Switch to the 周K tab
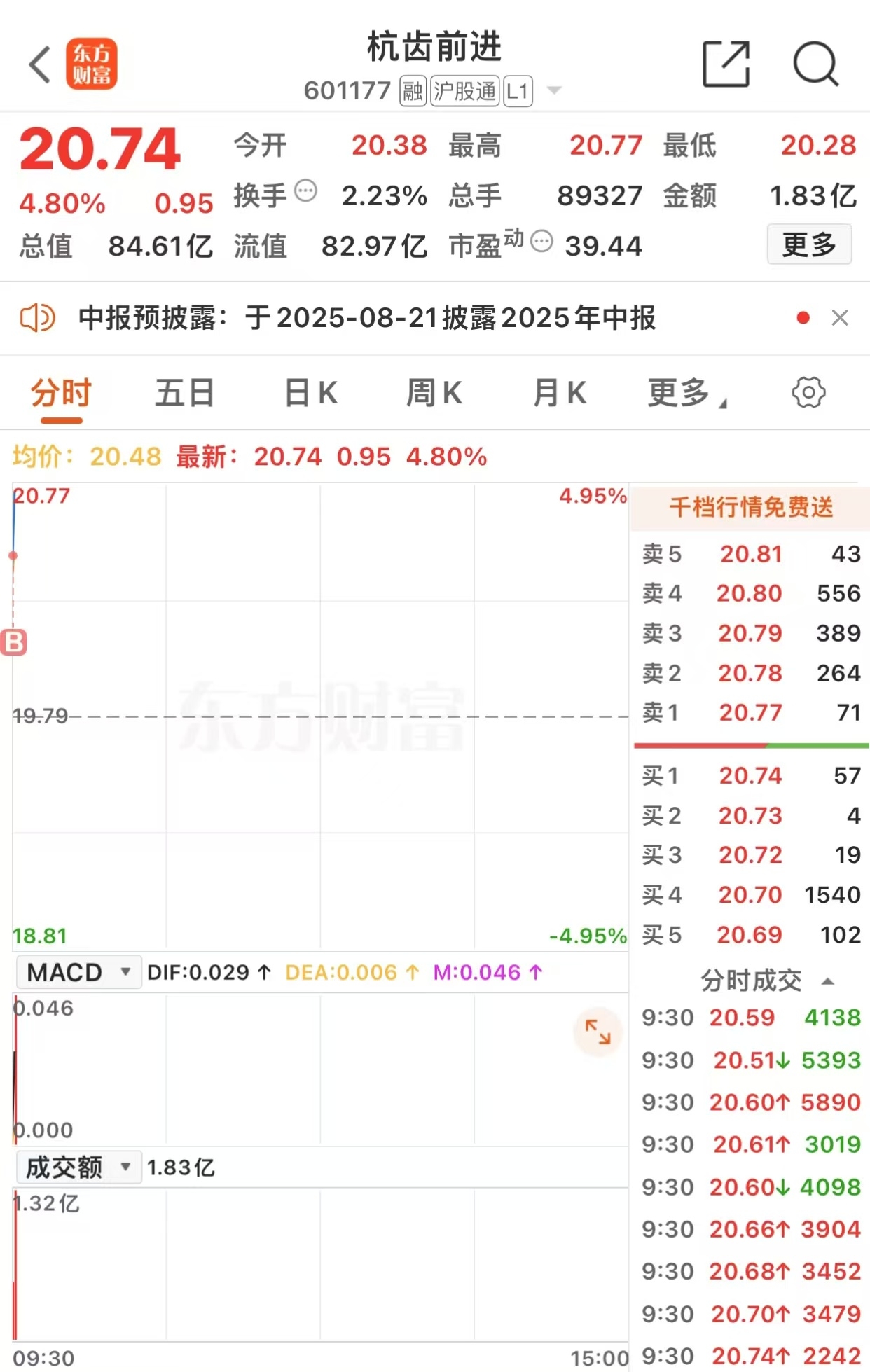Screen dimensions: 870x1372 [x=434, y=393]
